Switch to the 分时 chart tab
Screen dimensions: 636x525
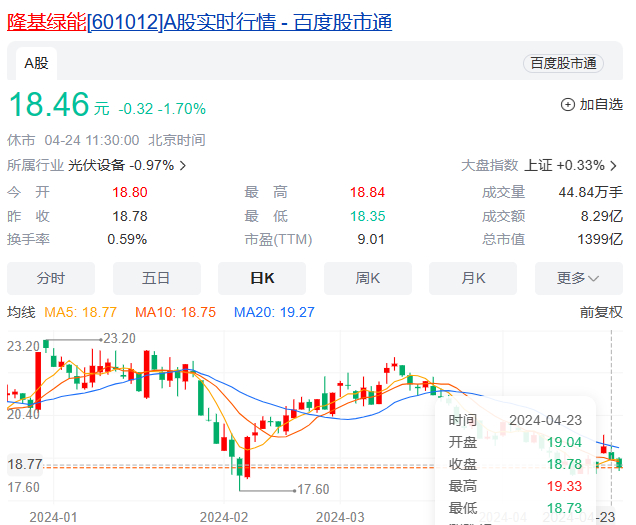tap(51, 278)
